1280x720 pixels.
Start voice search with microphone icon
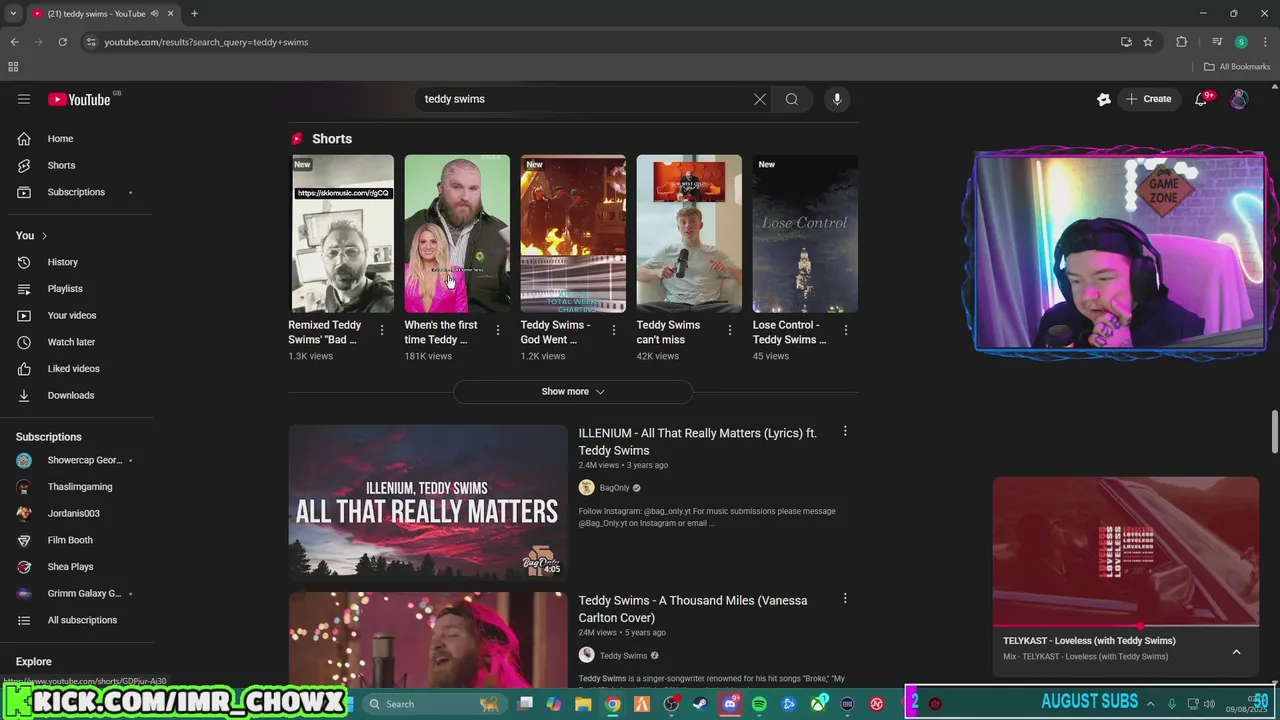click(837, 99)
